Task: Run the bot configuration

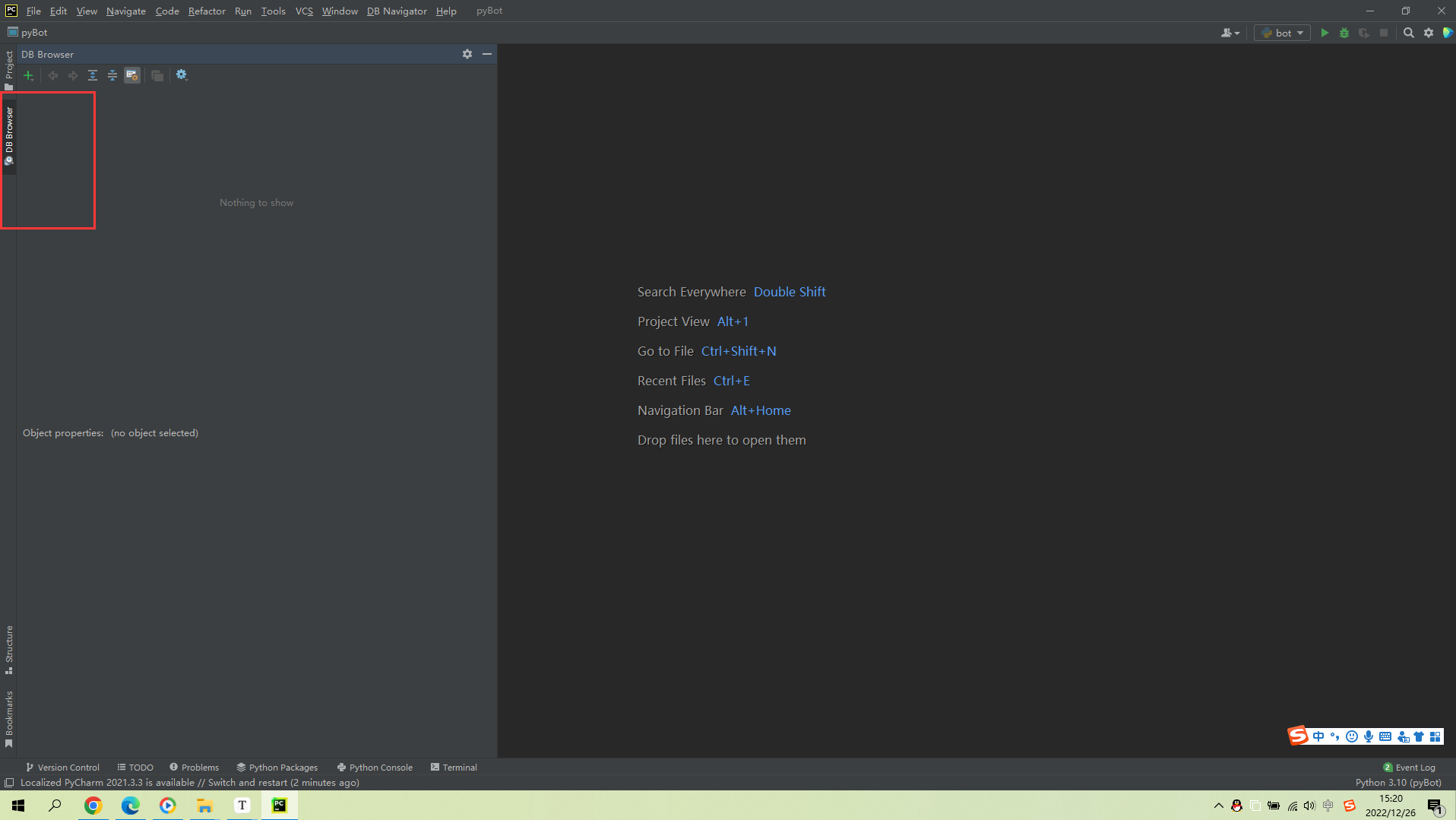Action: [x=1325, y=33]
